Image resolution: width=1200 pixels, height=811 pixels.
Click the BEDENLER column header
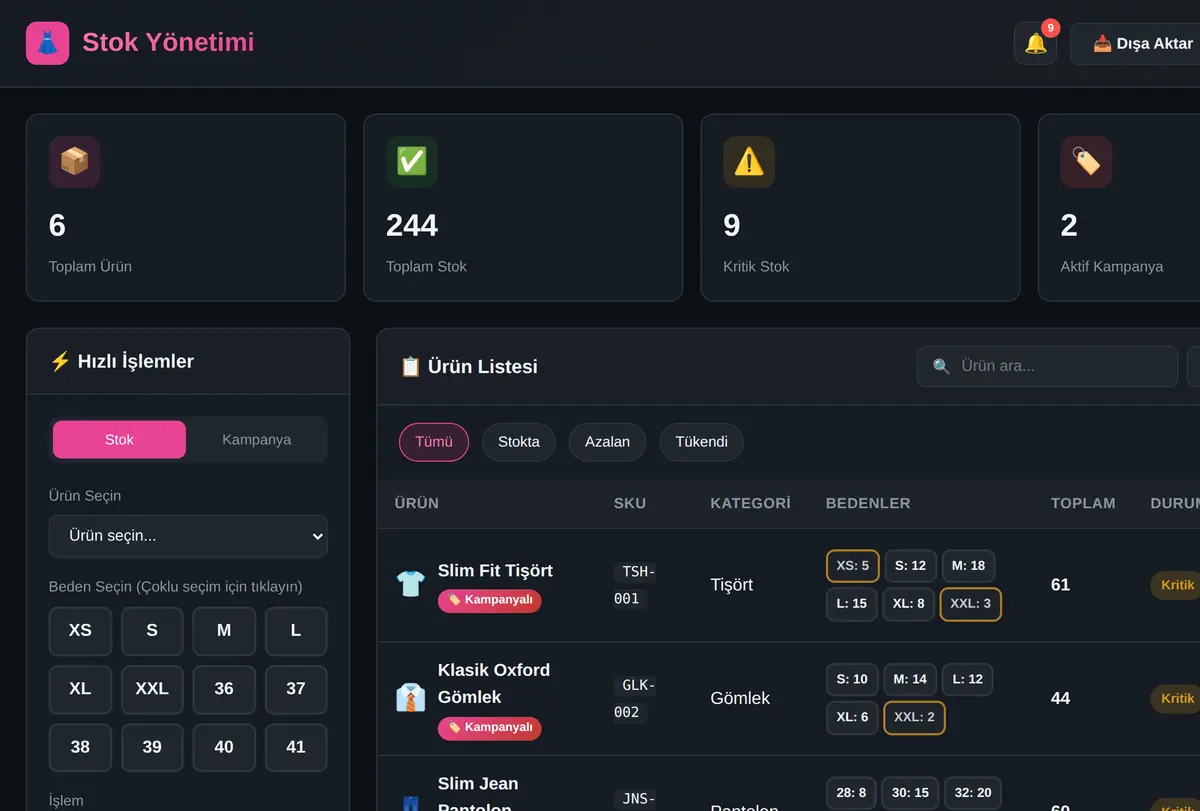click(x=868, y=503)
